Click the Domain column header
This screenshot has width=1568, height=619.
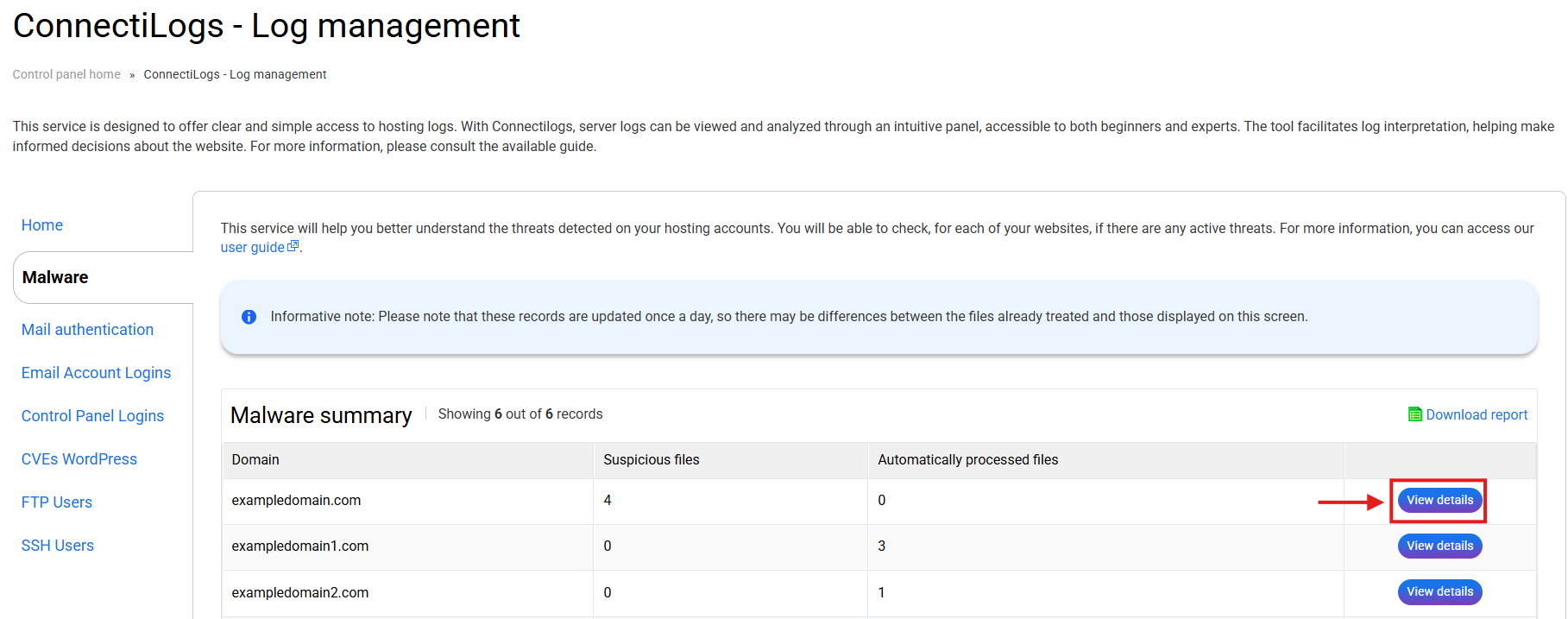255,460
